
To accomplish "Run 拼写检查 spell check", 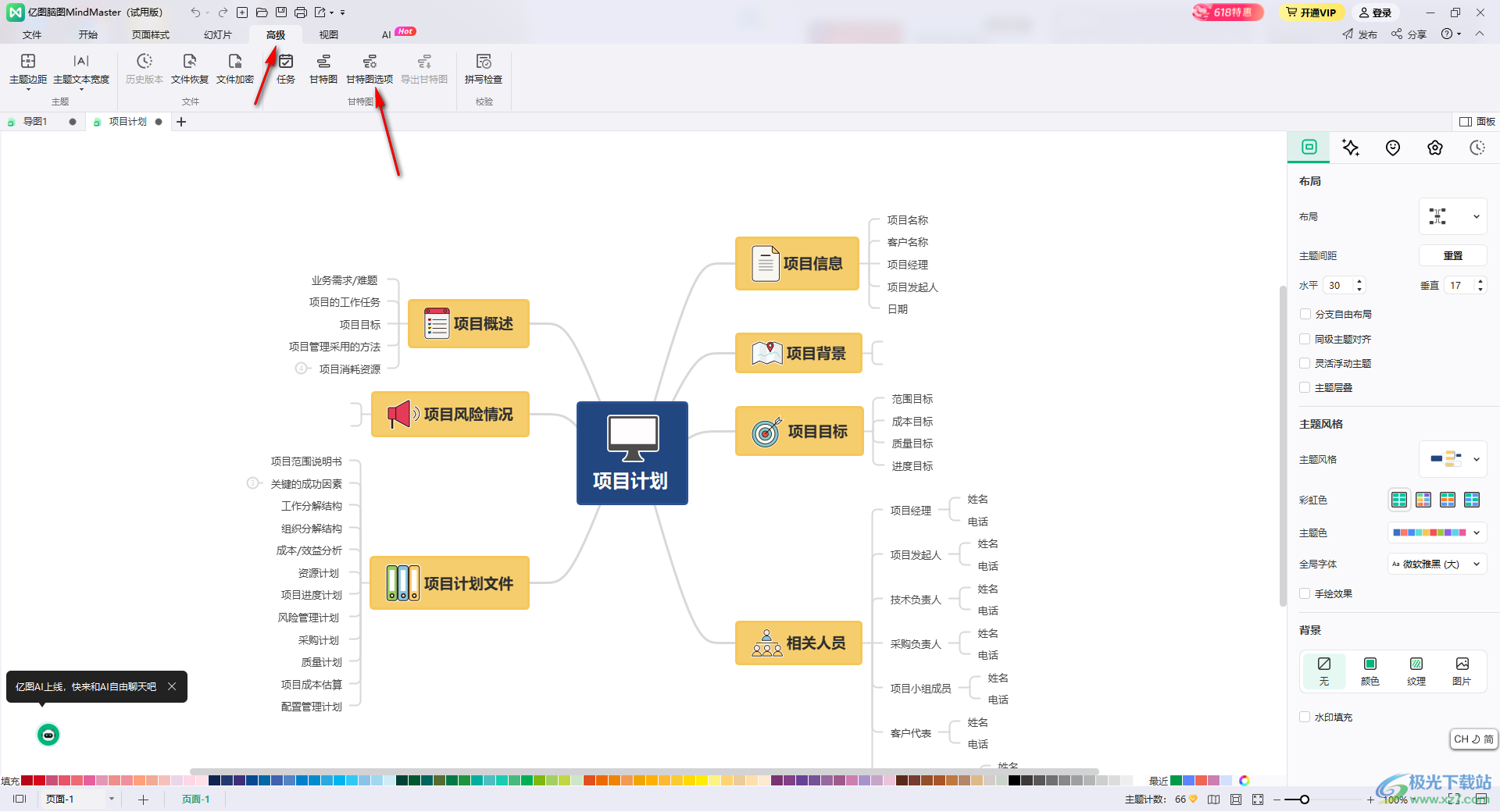I will 484,69.
